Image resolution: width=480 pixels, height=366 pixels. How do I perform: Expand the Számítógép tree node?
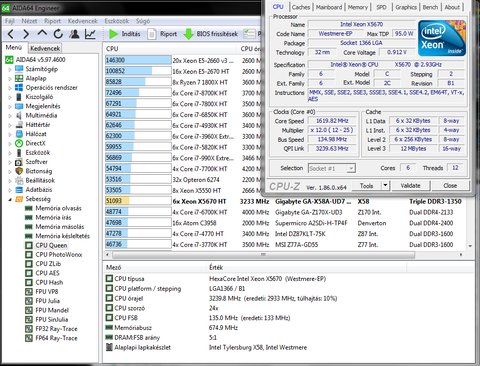[10, 69]
